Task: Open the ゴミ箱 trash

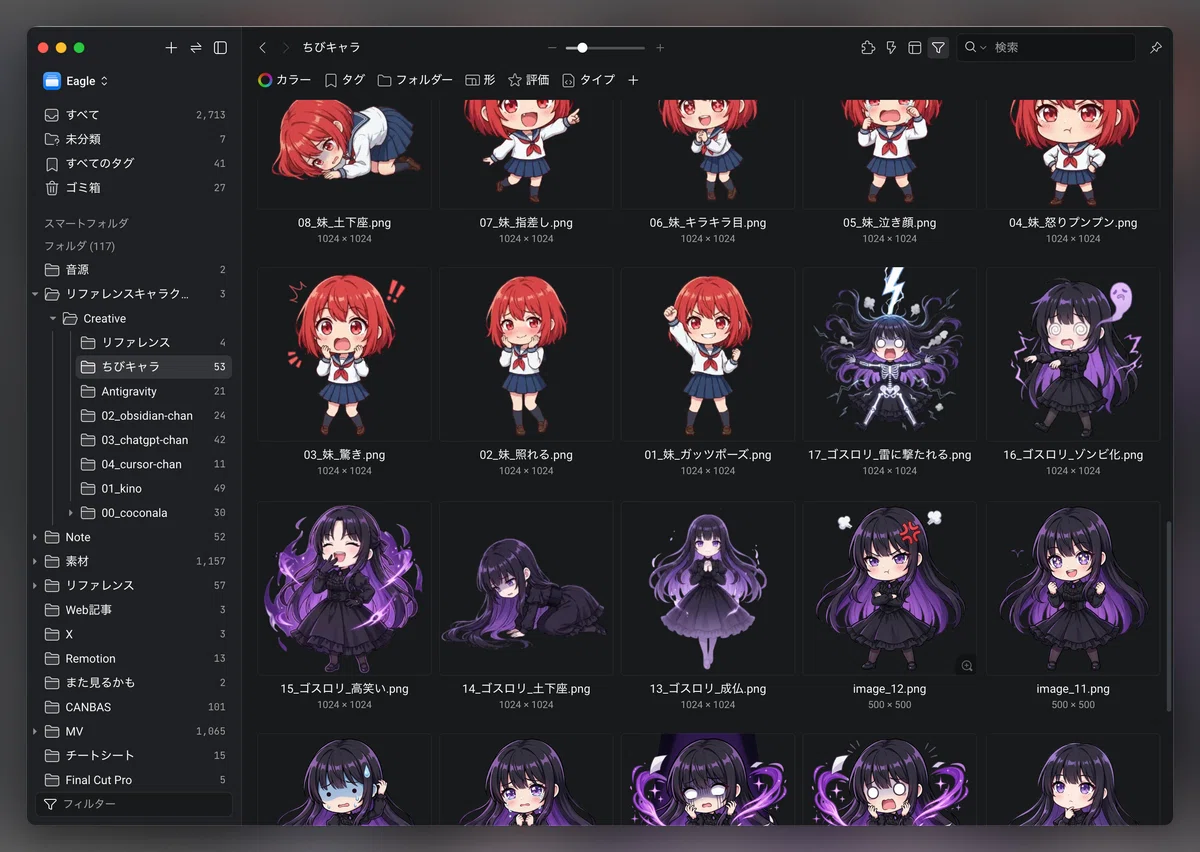Action: click(x=135, y=187)
